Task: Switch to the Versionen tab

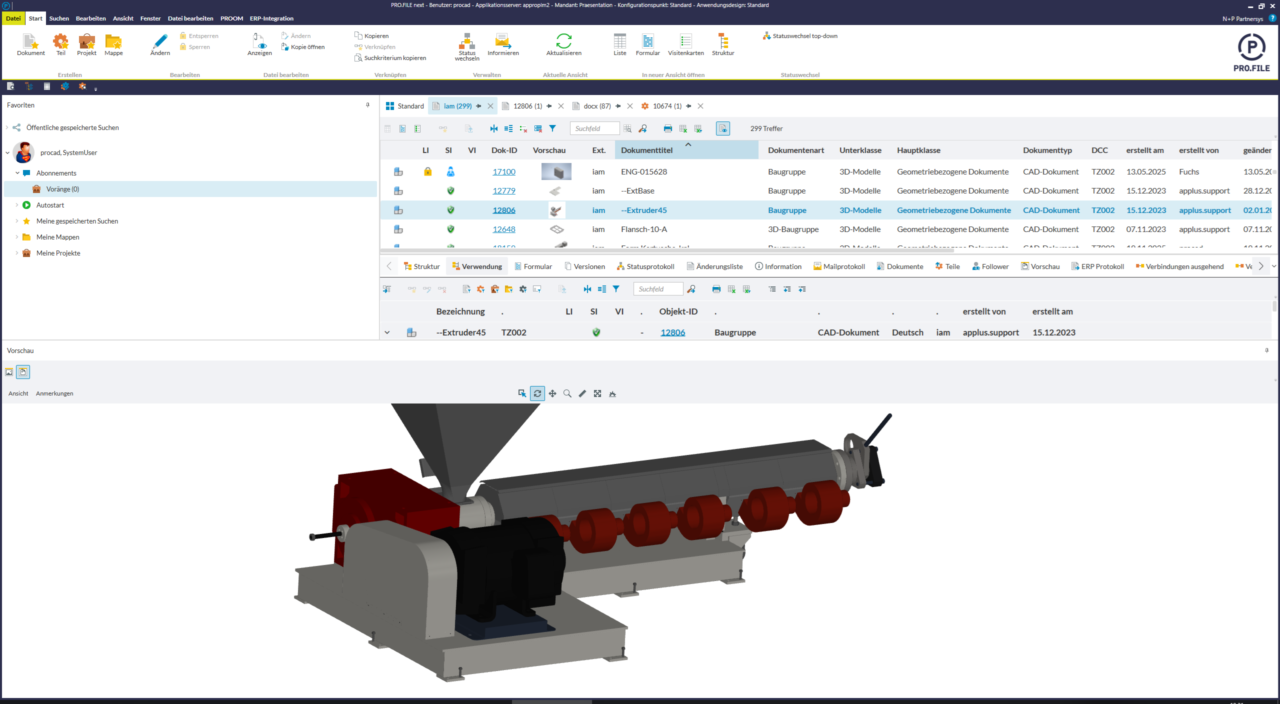Action: pyautogui.click(x=584, y=267)
